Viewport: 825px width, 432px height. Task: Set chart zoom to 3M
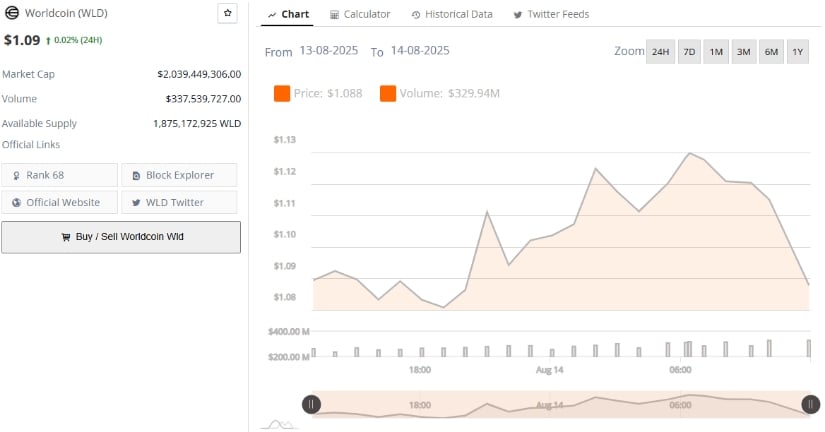coord(743,52)
